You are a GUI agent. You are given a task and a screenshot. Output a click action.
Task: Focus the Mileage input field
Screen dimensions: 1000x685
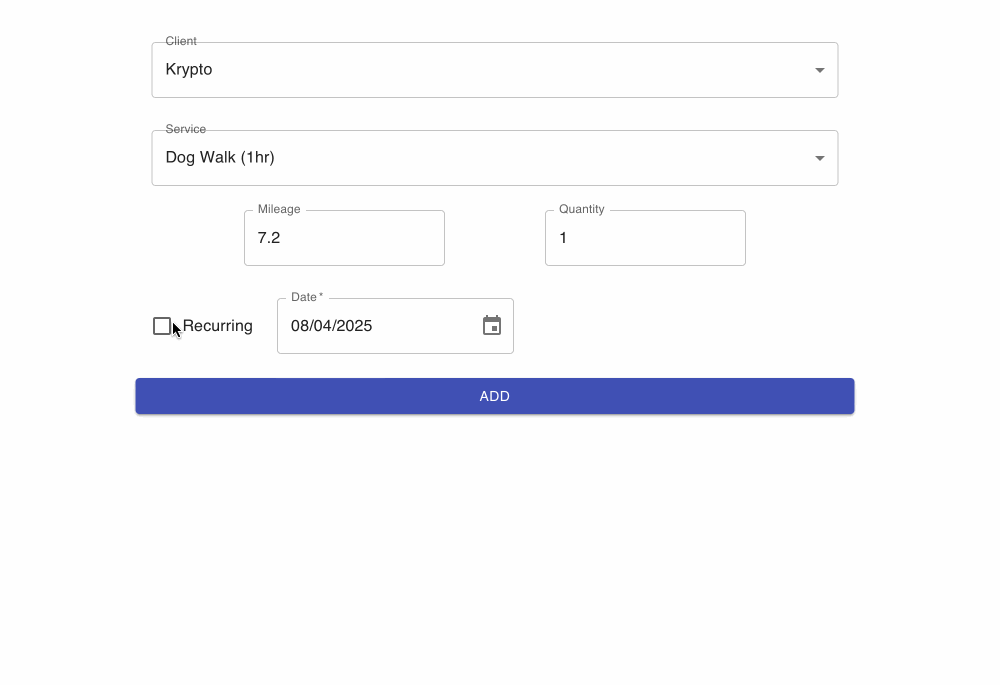point(344,238)
